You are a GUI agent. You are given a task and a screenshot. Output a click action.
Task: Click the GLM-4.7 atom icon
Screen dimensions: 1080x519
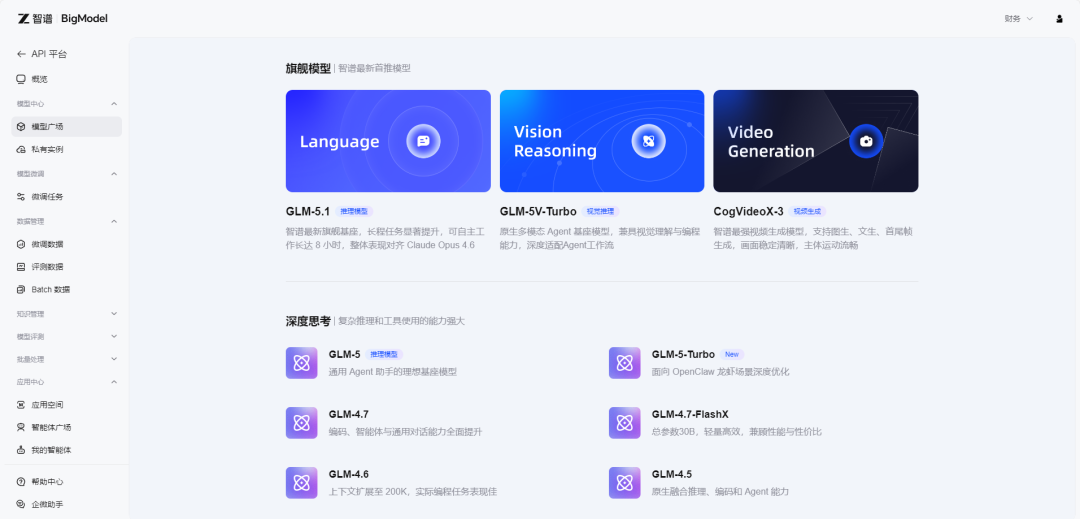click(302, 423)
